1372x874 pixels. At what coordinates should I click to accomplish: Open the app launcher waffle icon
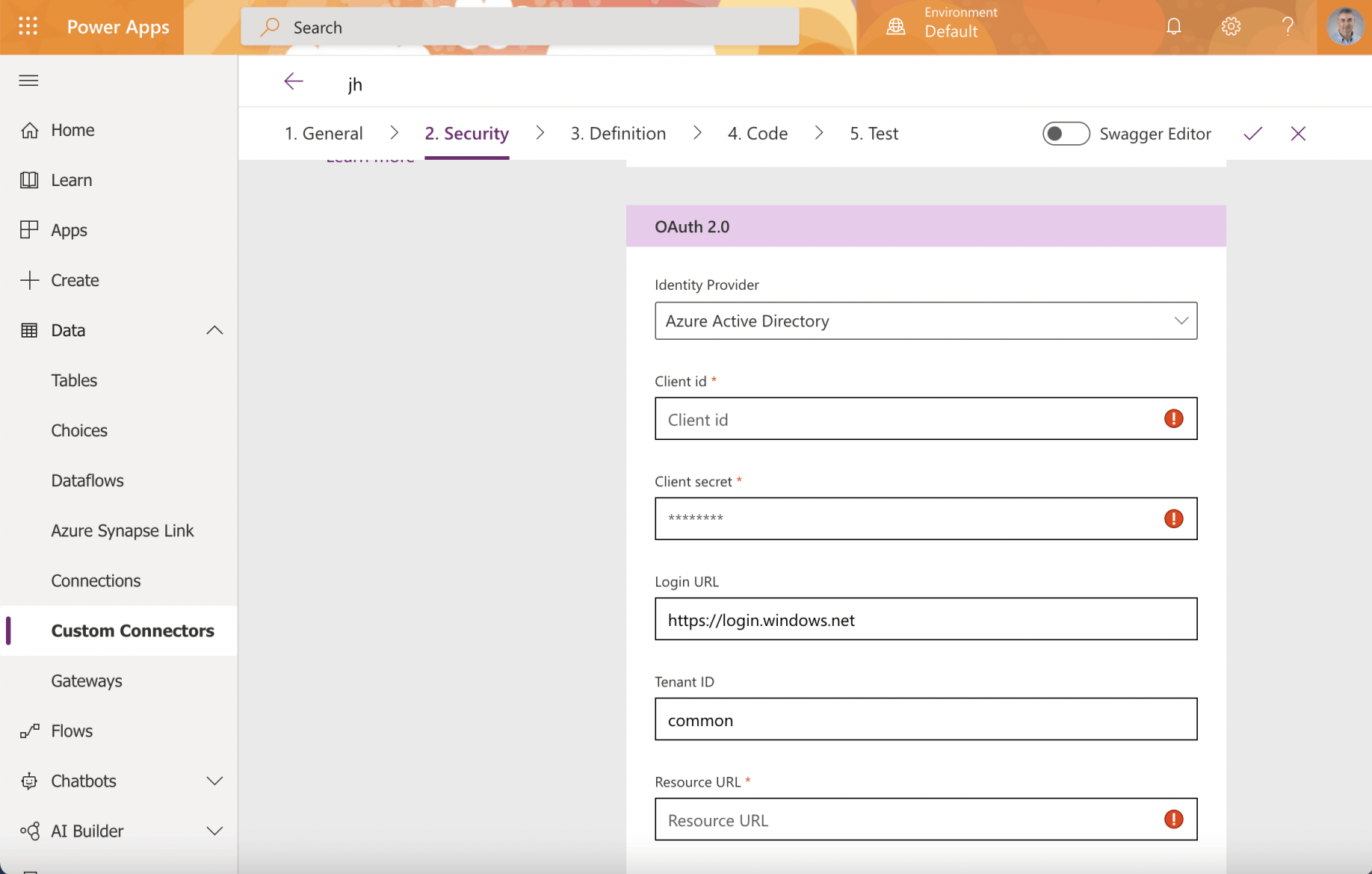[x=28, y=27]
